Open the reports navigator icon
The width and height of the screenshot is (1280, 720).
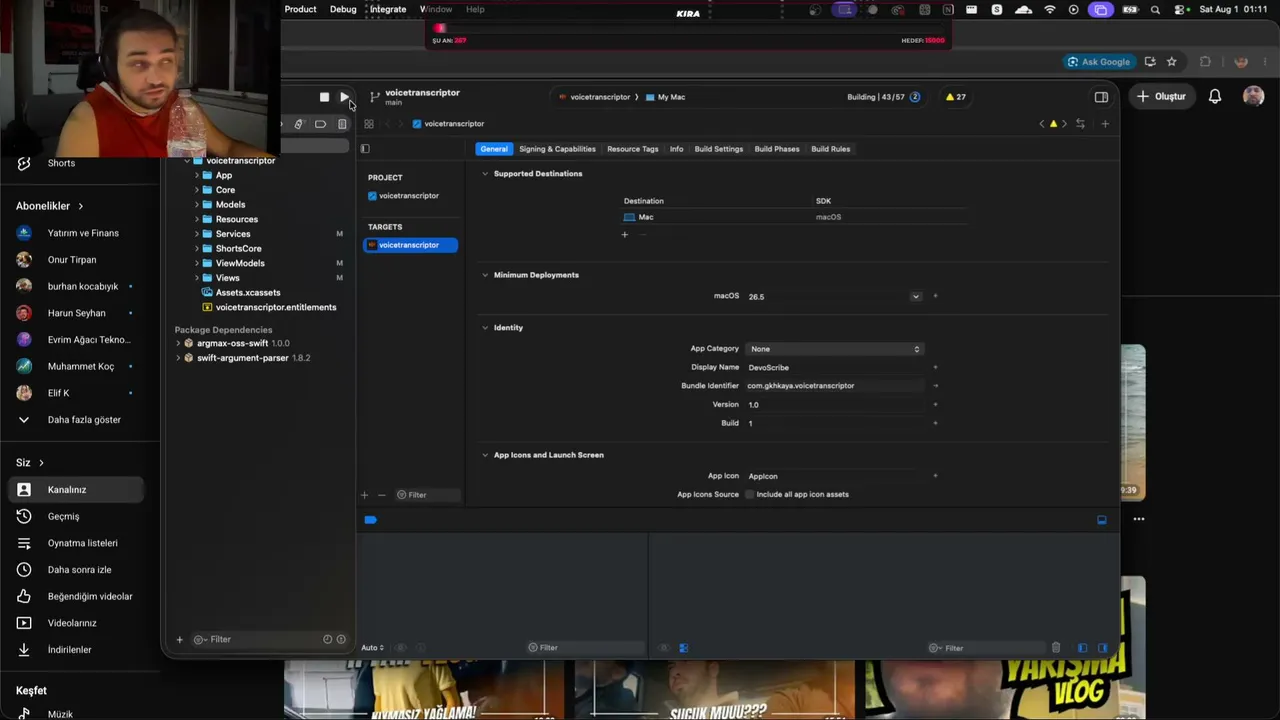coord(342,124)
